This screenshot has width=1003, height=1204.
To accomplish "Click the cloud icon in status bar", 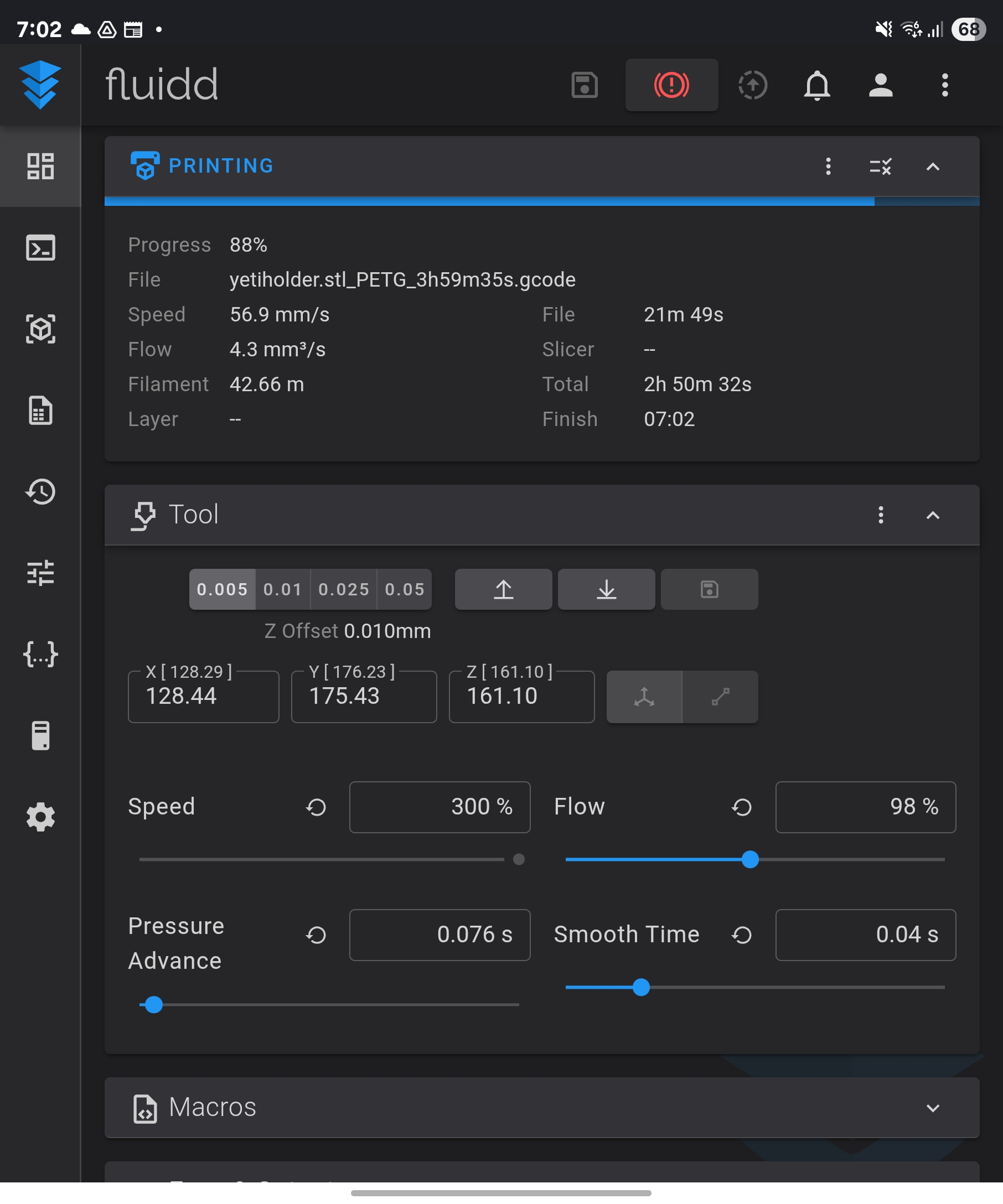I will pos(81,29).
